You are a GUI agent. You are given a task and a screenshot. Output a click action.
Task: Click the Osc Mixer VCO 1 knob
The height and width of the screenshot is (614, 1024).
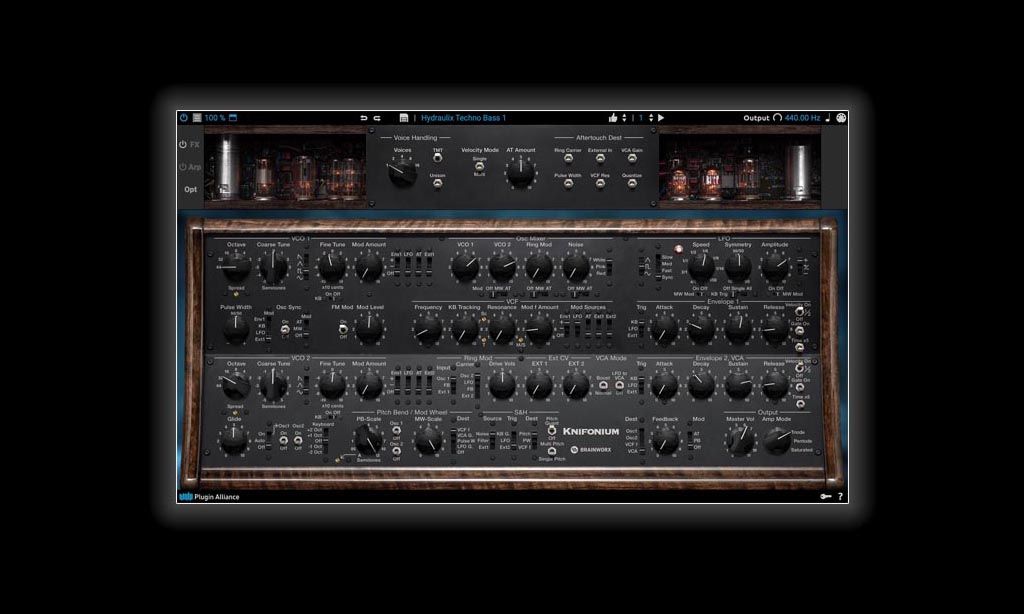[x=465, y=267]
